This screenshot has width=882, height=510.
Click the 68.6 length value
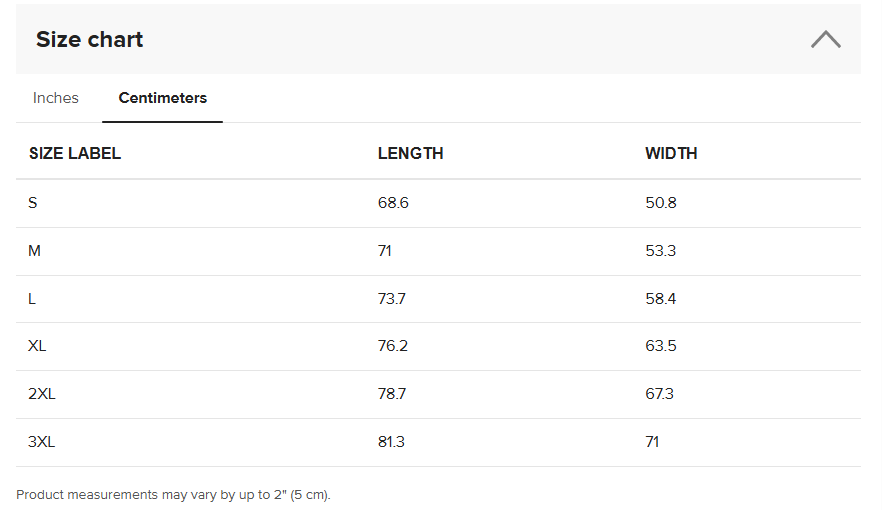coord(393,202)
